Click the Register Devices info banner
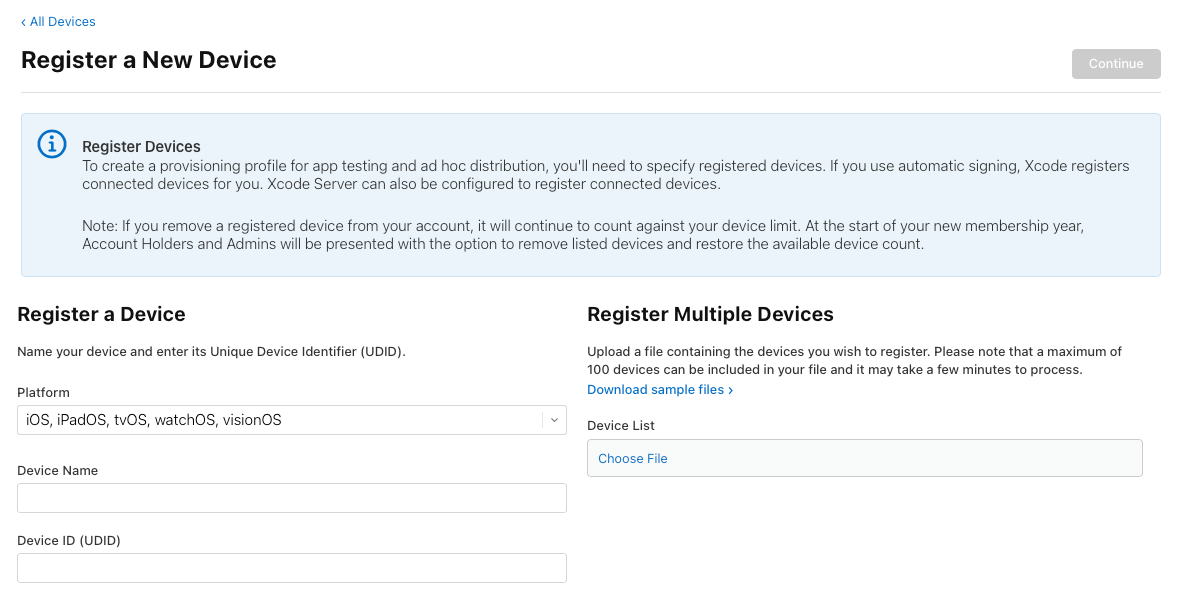The image size is (1191, 599). 590,194
